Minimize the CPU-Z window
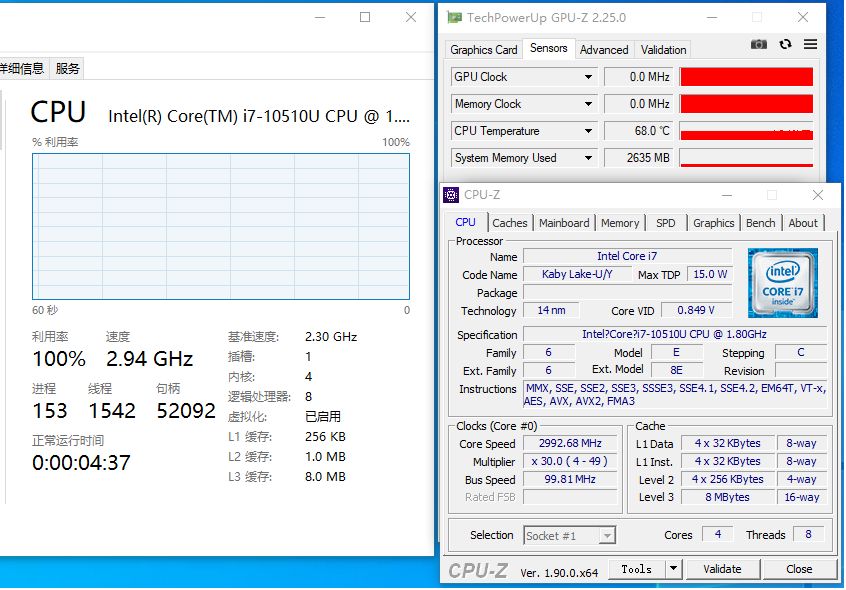 coord(727,195)
